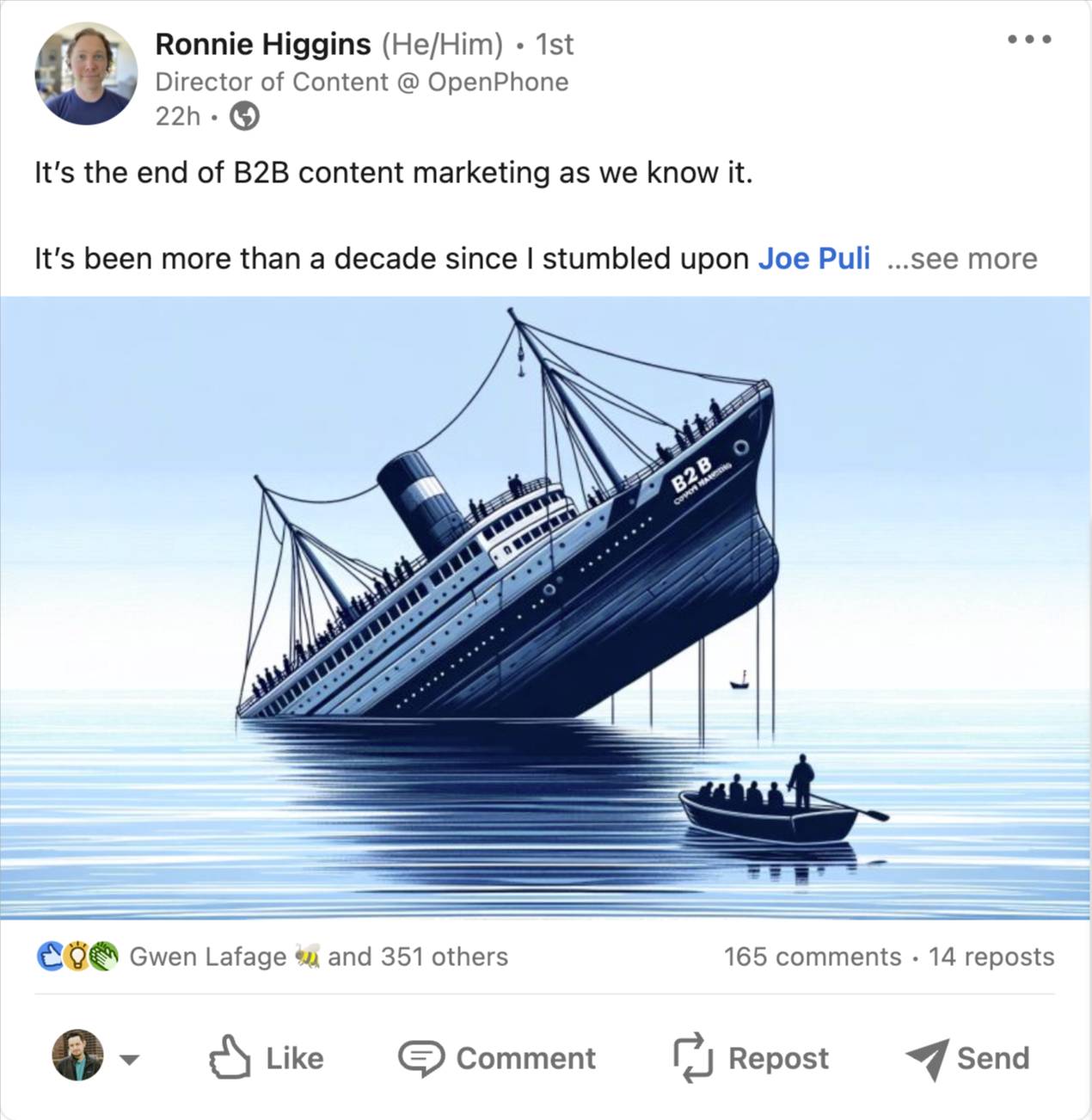
Task: Open the three-dot post options menu
Action: pos(1029,40)
